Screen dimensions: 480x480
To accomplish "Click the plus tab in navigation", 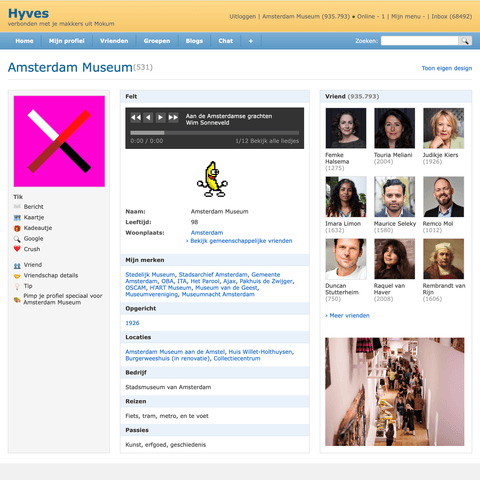I will 251,41.
